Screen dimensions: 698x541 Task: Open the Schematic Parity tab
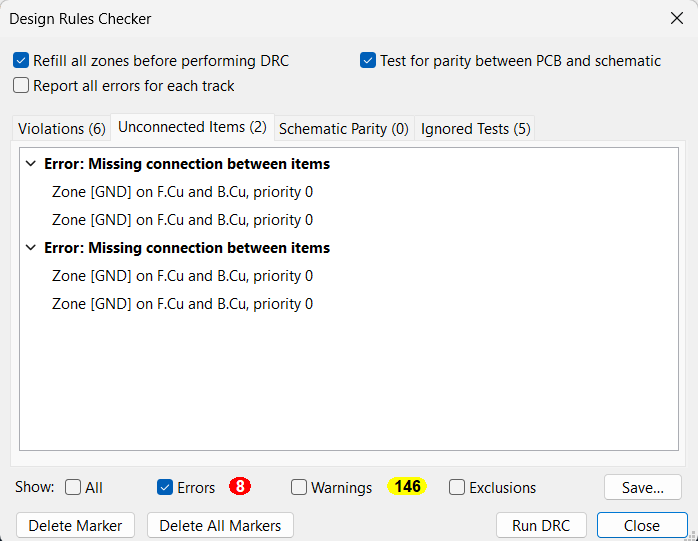[343, 128]
